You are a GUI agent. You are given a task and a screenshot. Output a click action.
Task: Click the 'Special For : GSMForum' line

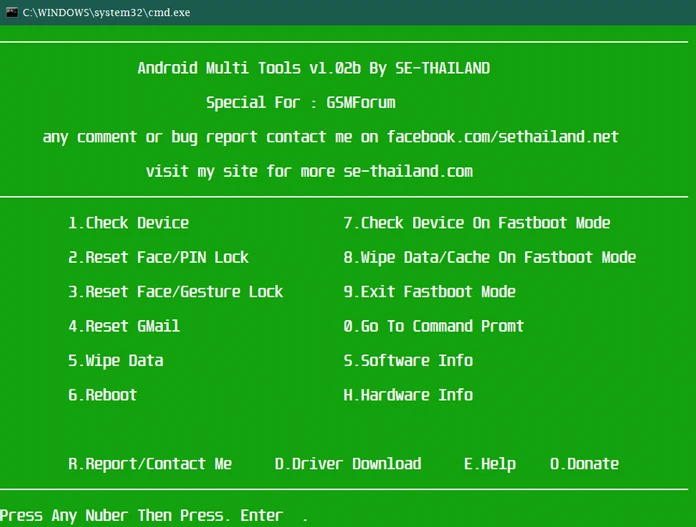coord(301,103)
